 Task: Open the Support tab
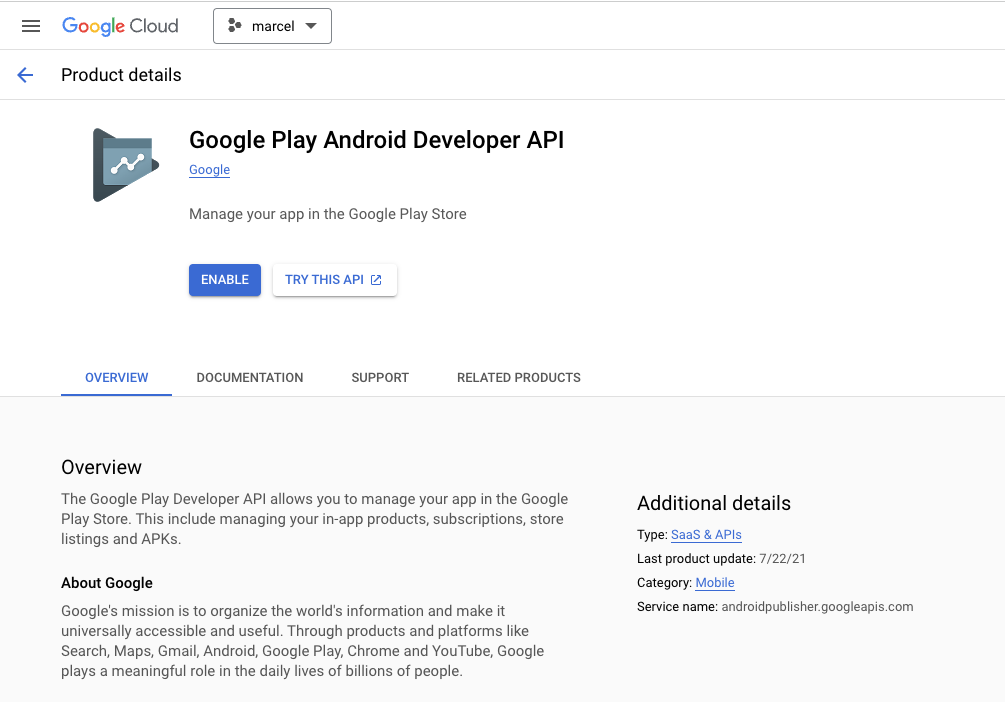(380, 378)
